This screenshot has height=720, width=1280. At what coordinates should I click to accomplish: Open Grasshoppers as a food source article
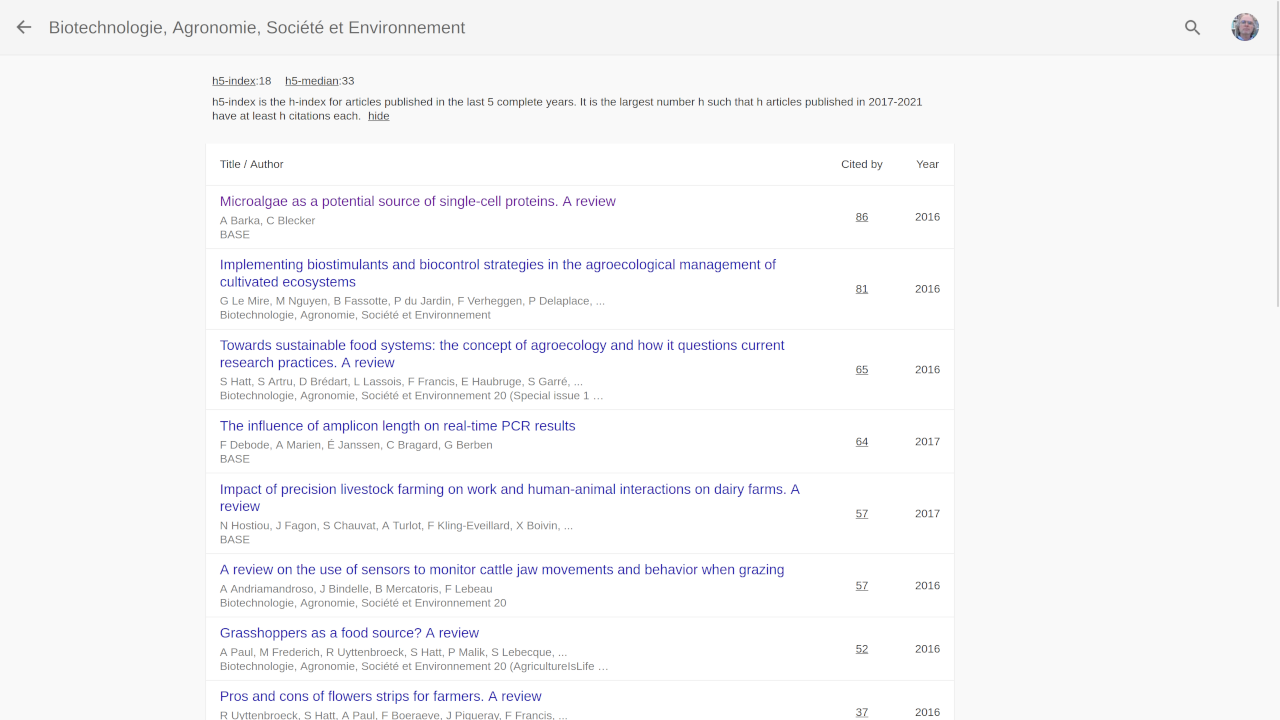pos(349,633)
